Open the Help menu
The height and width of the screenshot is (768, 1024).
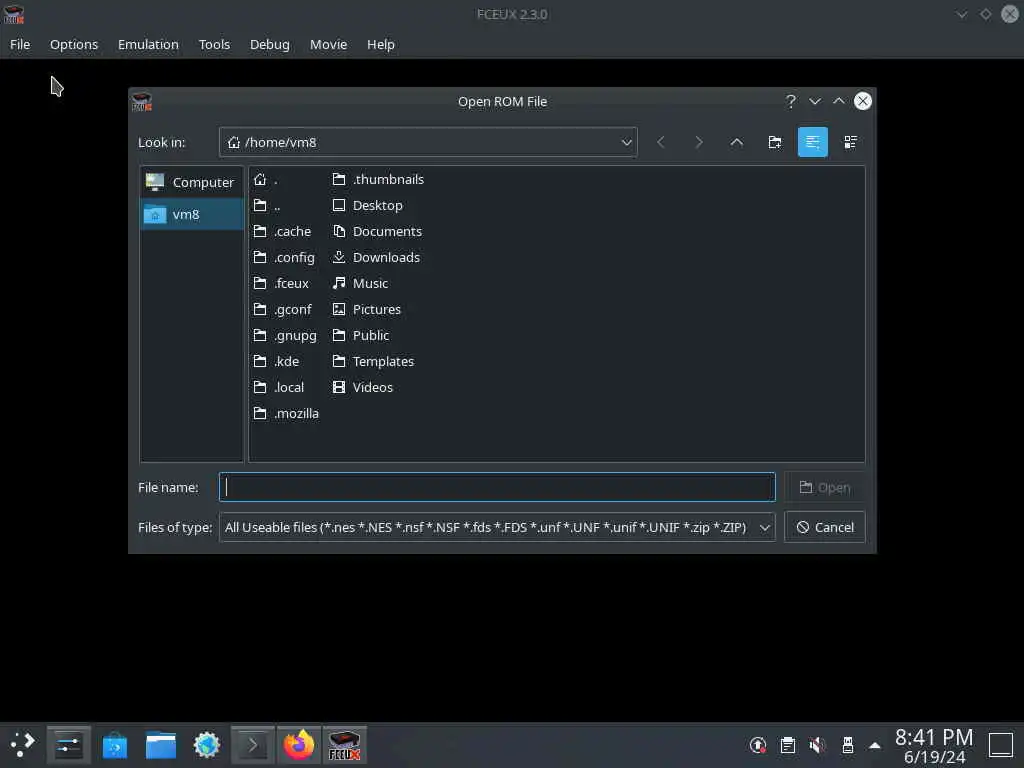381,44
